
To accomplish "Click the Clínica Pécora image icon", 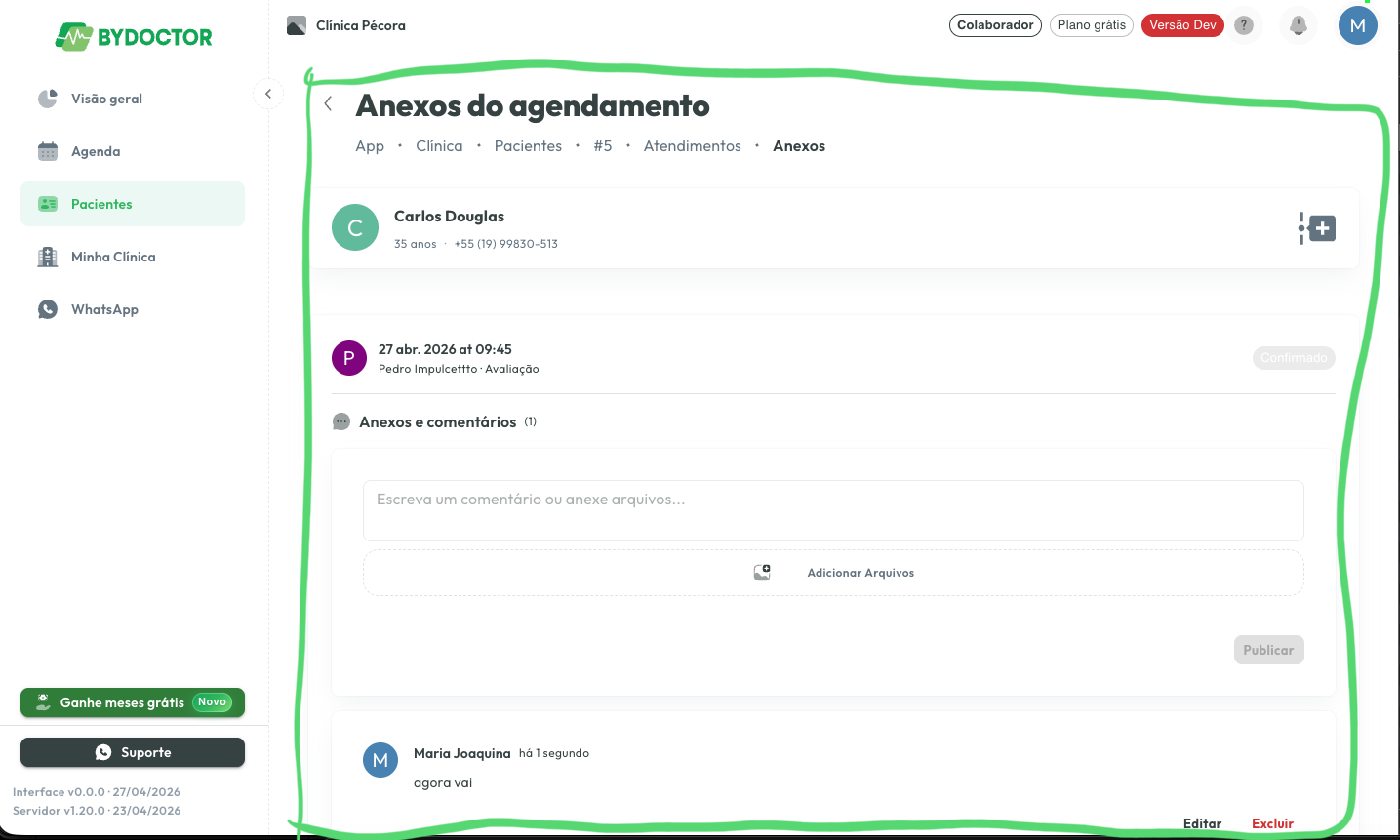I will pyautogui.click(x=297, y=25).
